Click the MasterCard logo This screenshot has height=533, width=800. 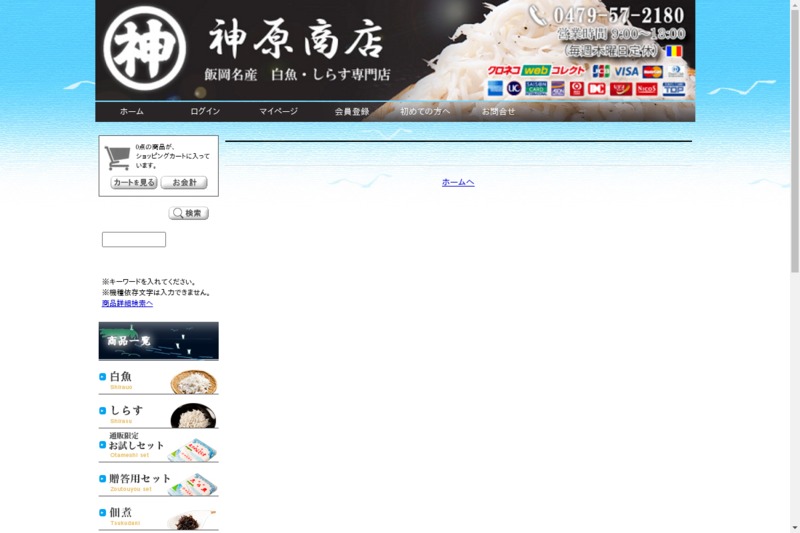coord(652,71)
